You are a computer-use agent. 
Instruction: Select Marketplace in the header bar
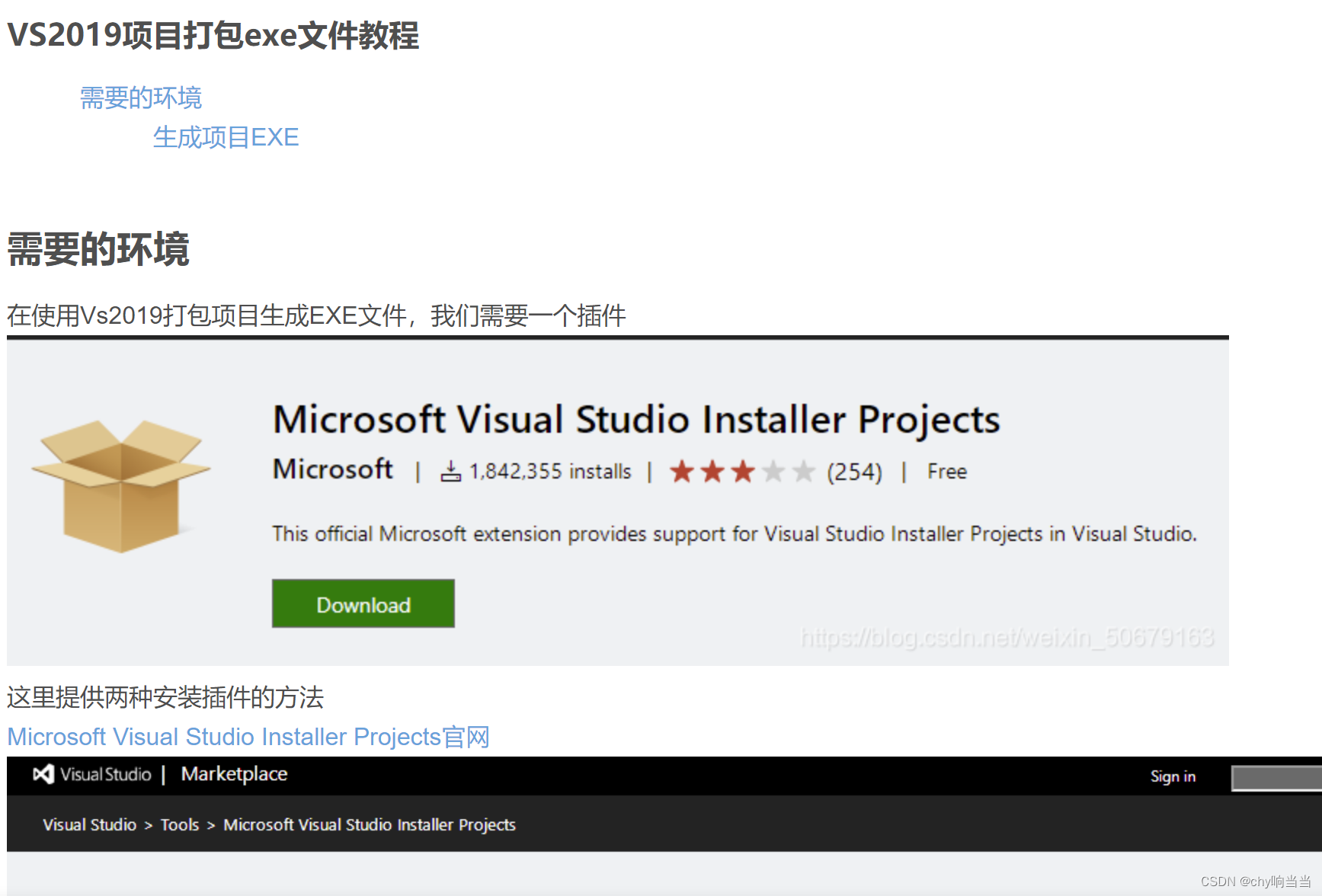pyautogui.click(x=233, y=774)
